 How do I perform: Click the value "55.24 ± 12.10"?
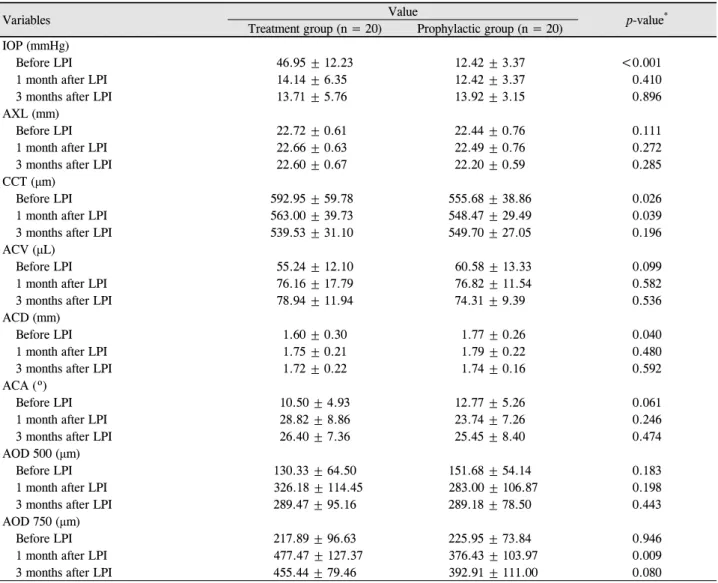pos(315,267)
